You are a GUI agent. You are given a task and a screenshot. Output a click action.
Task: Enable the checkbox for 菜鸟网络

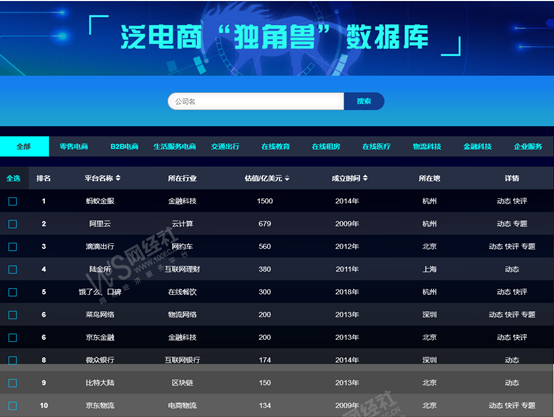coord(13,315)
